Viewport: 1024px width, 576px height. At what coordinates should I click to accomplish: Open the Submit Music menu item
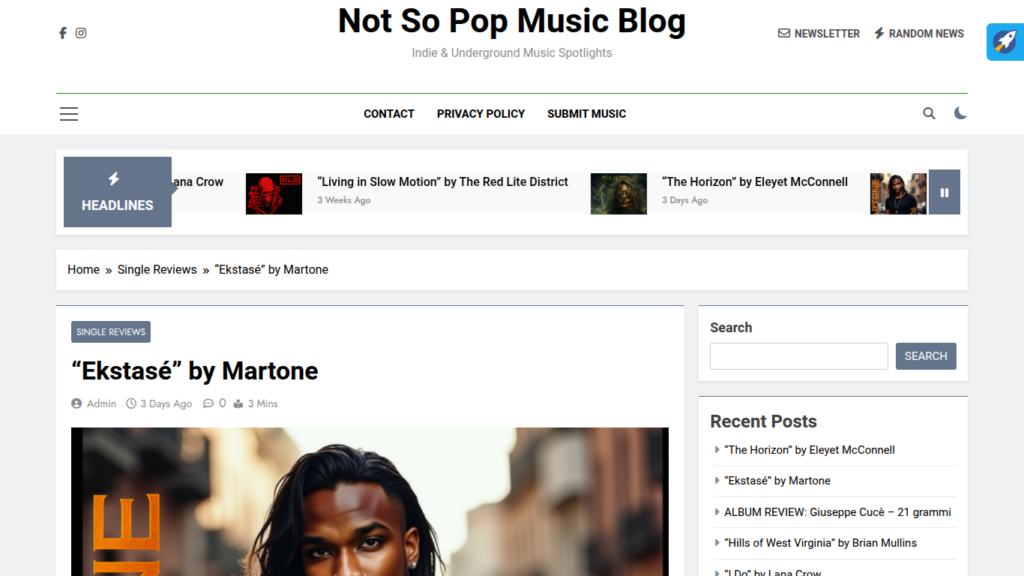[x=586, y=114]
